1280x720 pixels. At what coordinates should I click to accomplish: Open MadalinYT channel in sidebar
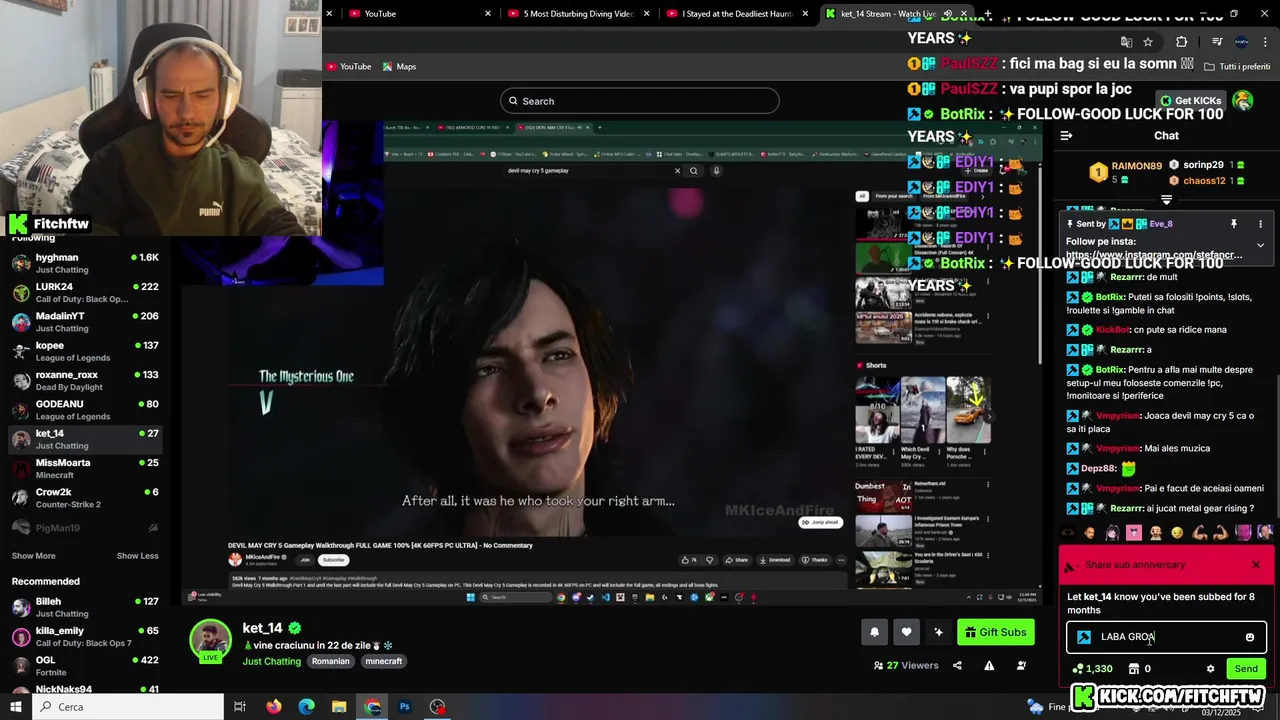[x=85, y=321]
